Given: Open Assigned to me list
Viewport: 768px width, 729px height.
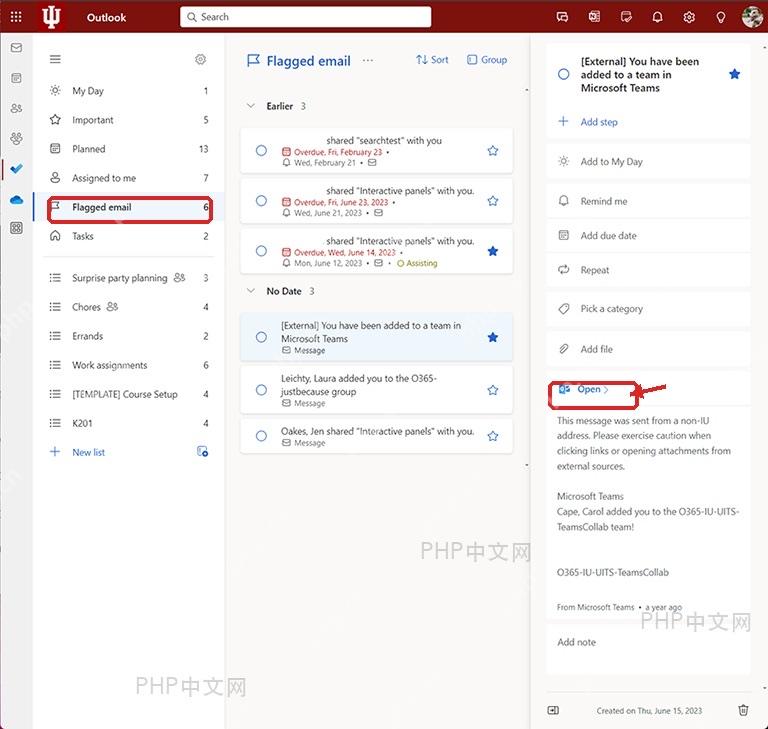Looking at the screenshot, I should [128, 178].
